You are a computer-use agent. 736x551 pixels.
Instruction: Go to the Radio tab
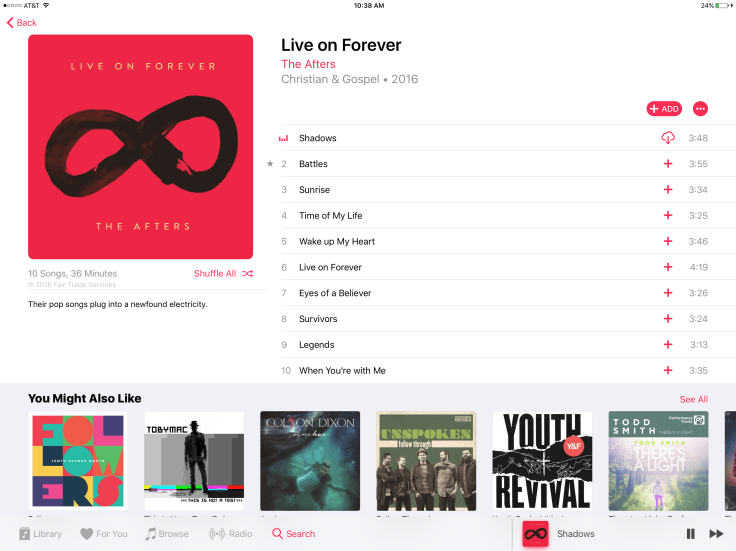230,534
